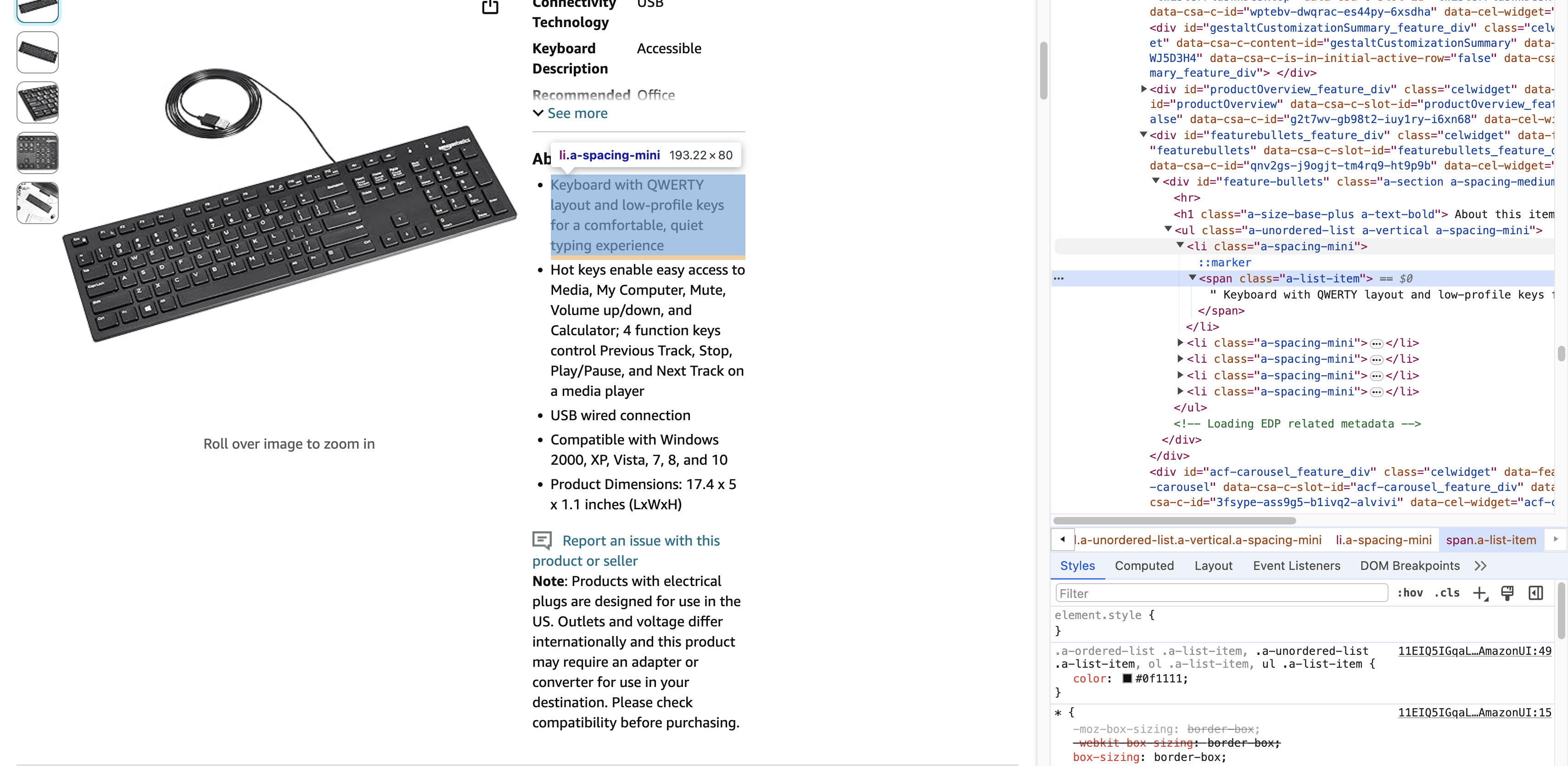
Task: Expand the productOverview_feature_div node
Action: 1144,89
